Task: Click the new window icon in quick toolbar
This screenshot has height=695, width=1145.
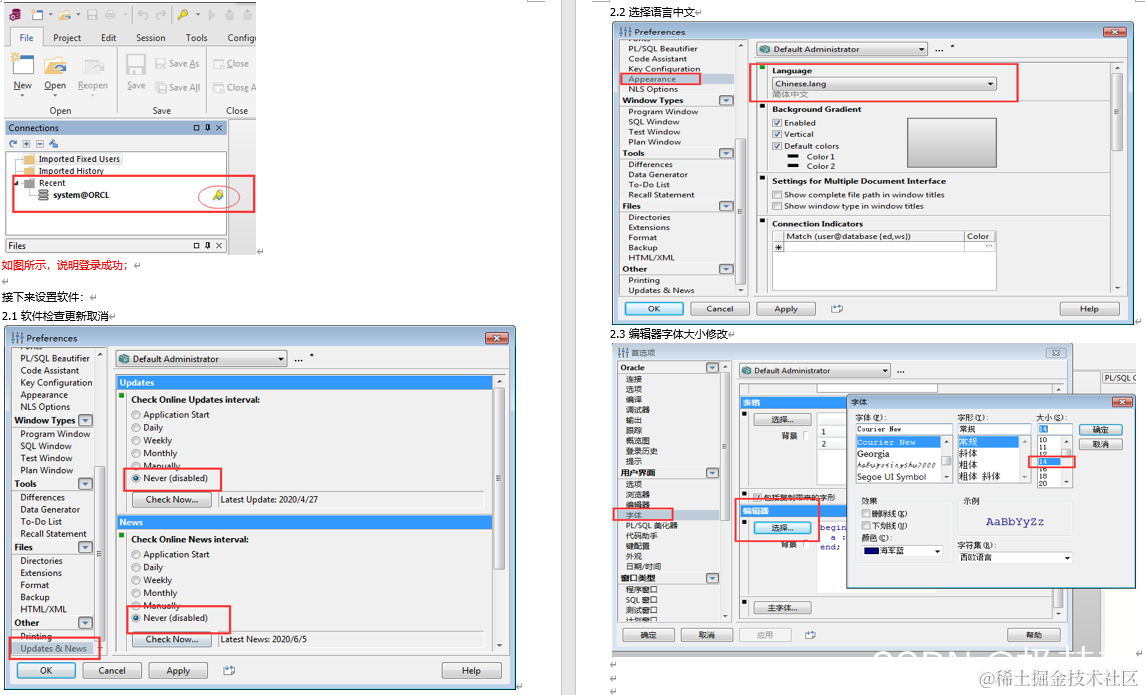Action: 37,15
